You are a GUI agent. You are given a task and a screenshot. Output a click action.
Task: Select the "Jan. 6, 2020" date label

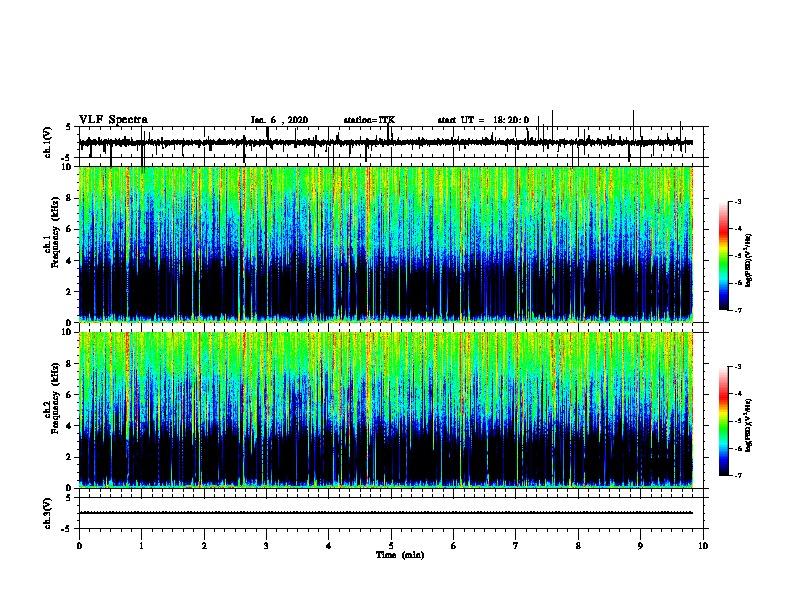coord(279,120)
